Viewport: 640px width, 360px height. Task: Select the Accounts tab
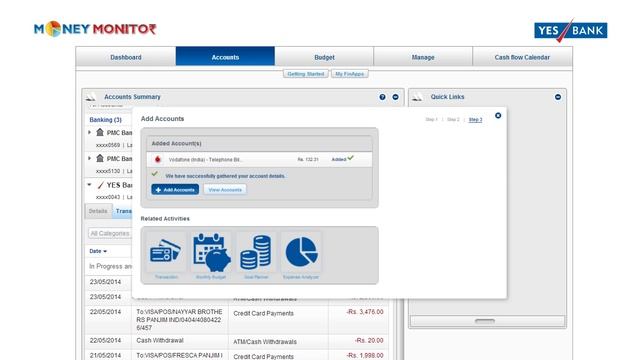[225, 57]
